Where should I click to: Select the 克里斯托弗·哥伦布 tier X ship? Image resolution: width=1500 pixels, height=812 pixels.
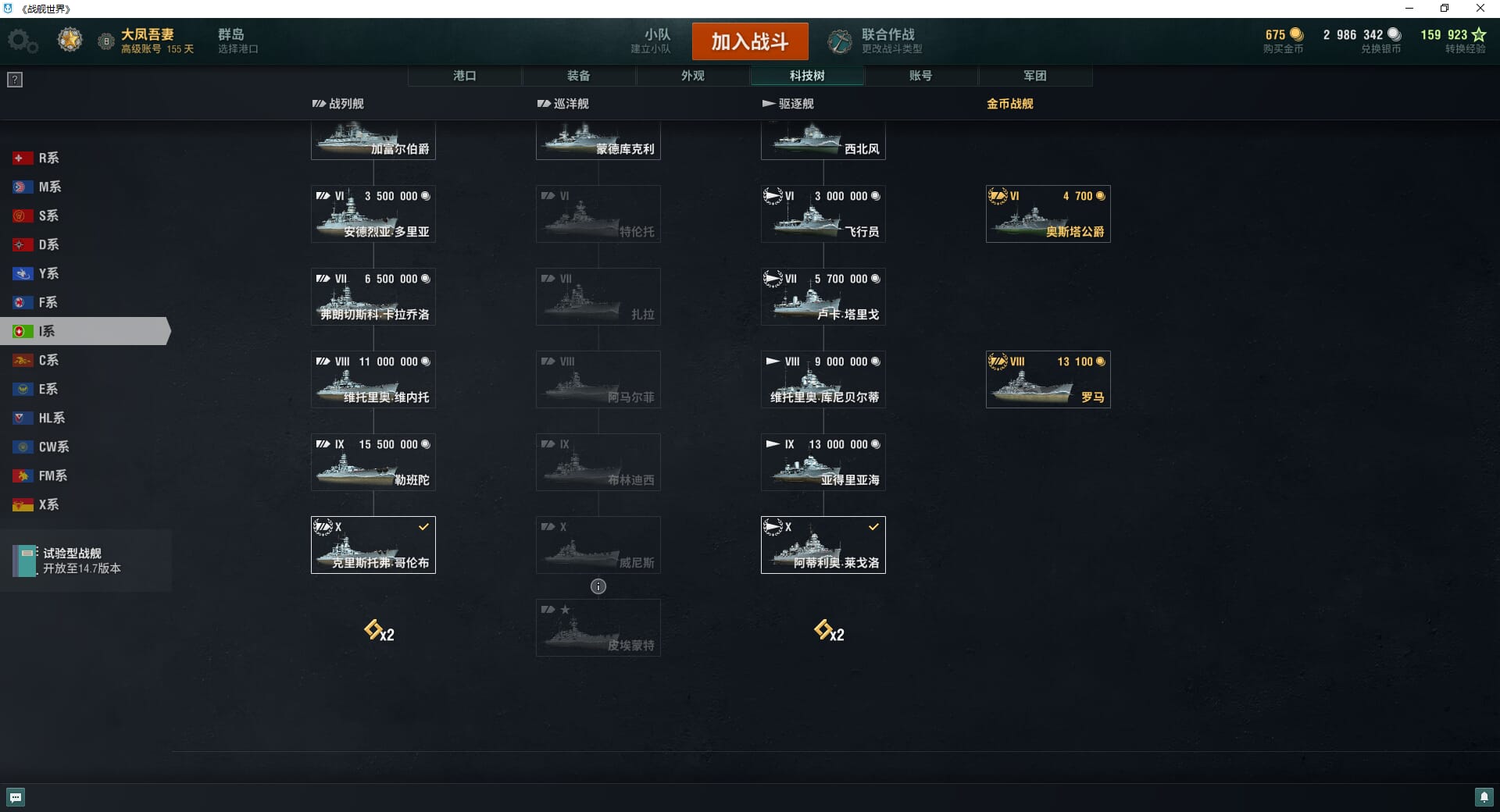click(373, 545)
